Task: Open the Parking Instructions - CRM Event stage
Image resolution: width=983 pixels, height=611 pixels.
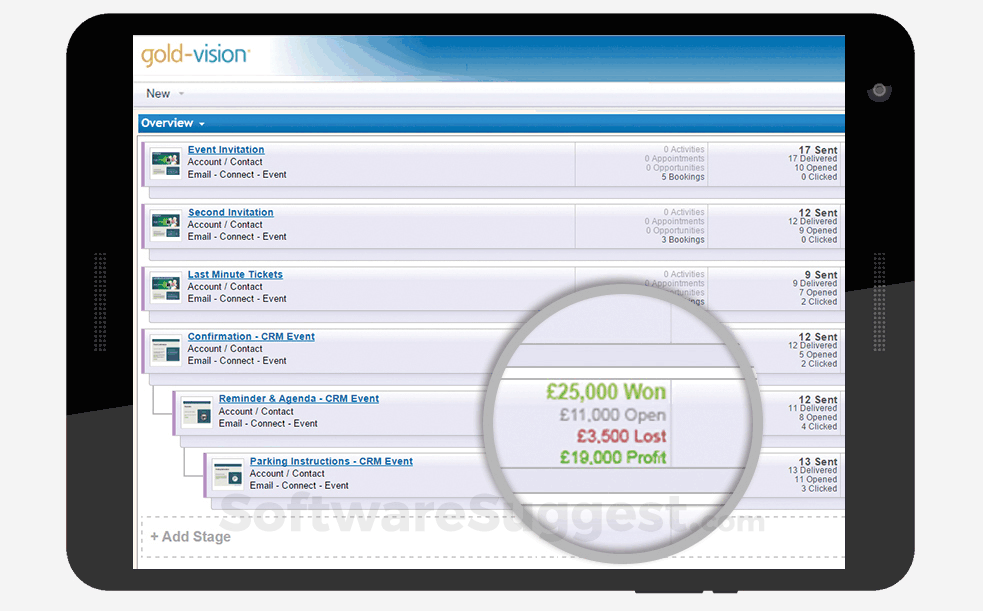Action: coord(331,461)
